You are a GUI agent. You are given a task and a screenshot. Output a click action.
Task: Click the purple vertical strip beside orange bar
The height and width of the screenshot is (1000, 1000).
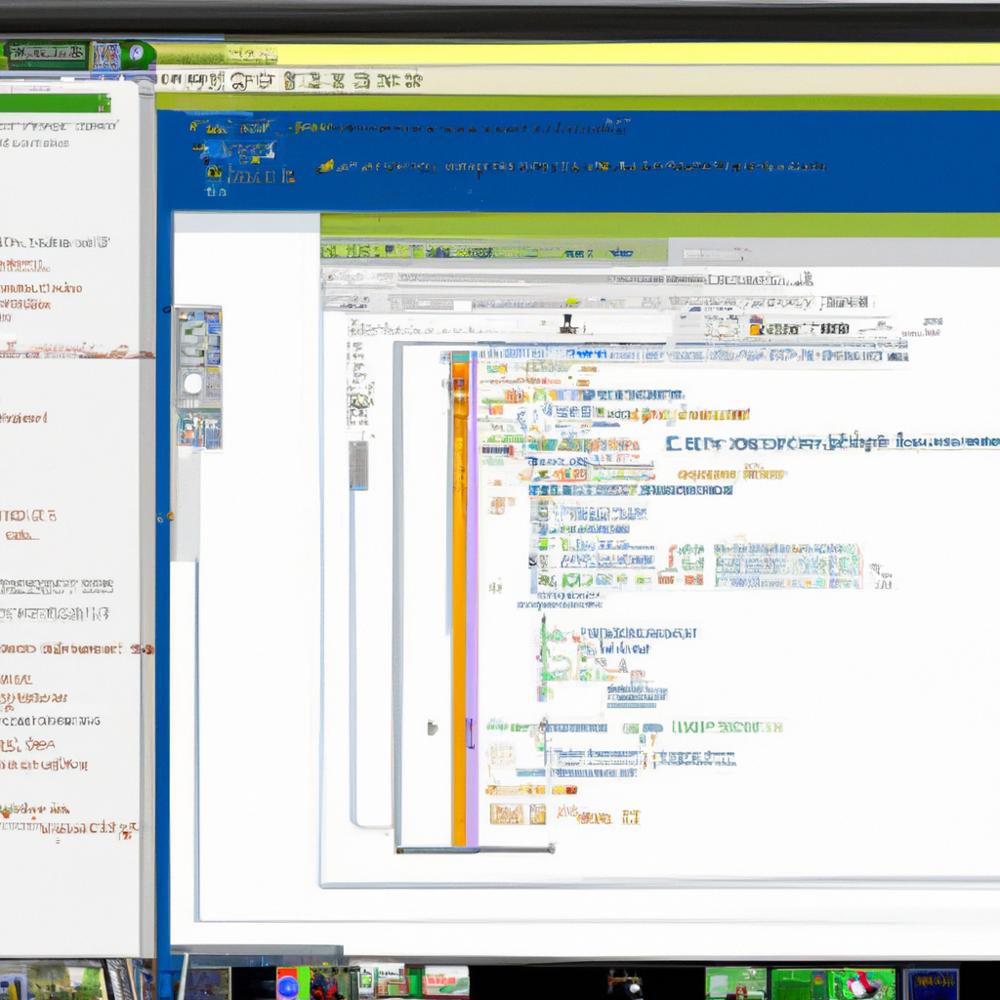[472, 600]
